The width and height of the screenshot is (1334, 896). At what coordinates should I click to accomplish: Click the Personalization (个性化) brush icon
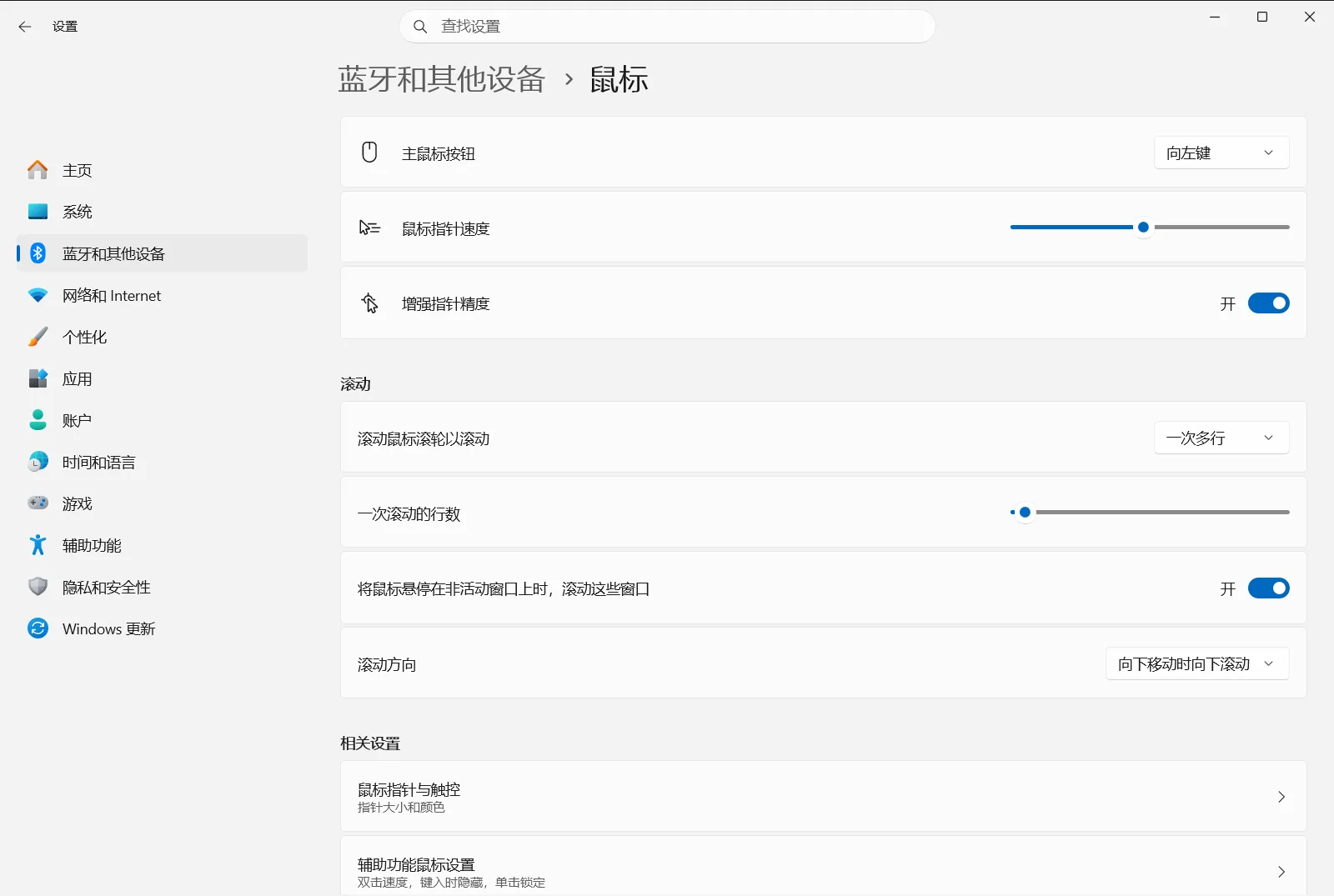(38, 337)
